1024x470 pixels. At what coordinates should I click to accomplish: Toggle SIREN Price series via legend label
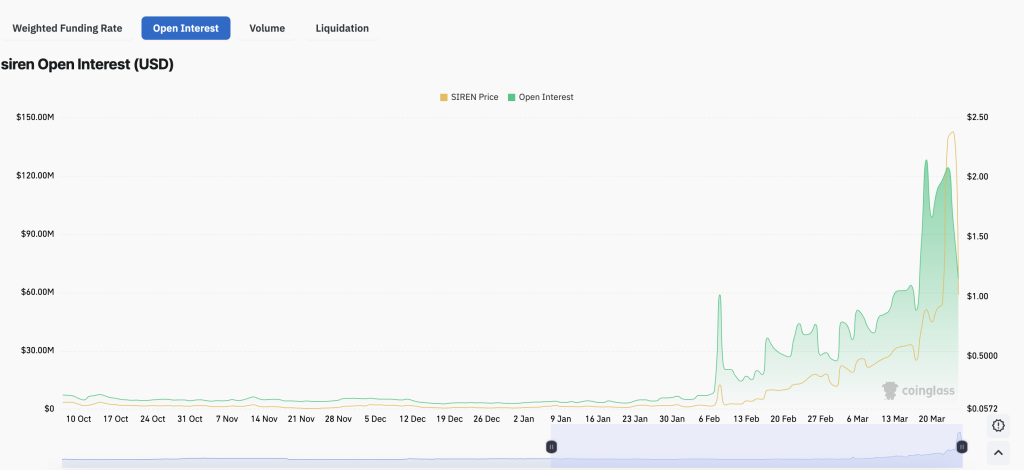pos(475,97)
